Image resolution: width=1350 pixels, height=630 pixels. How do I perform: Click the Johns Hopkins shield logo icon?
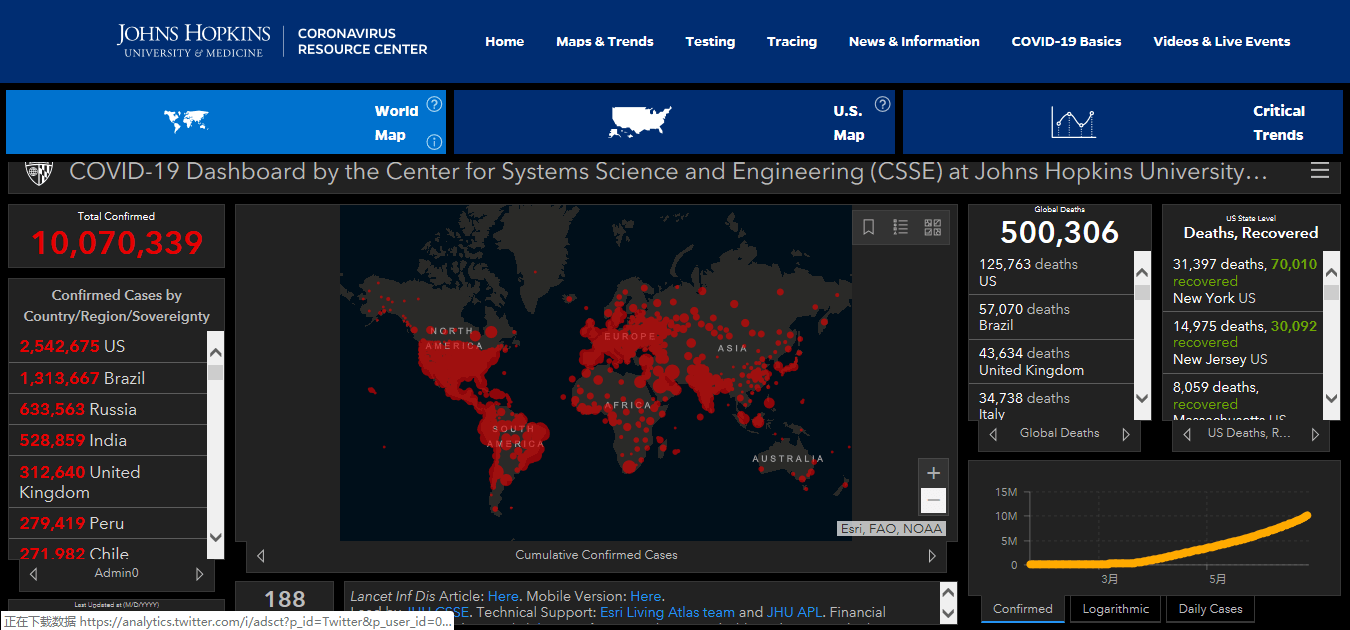pyautogui.click(x=38, y=171)
